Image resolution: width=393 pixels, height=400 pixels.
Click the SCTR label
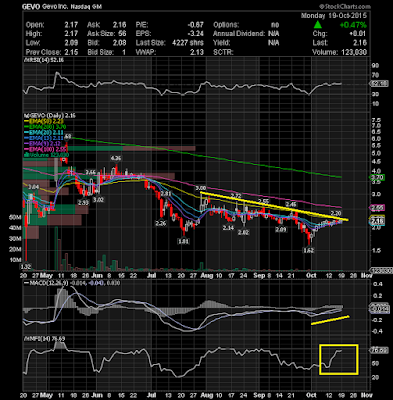(223, 52)
